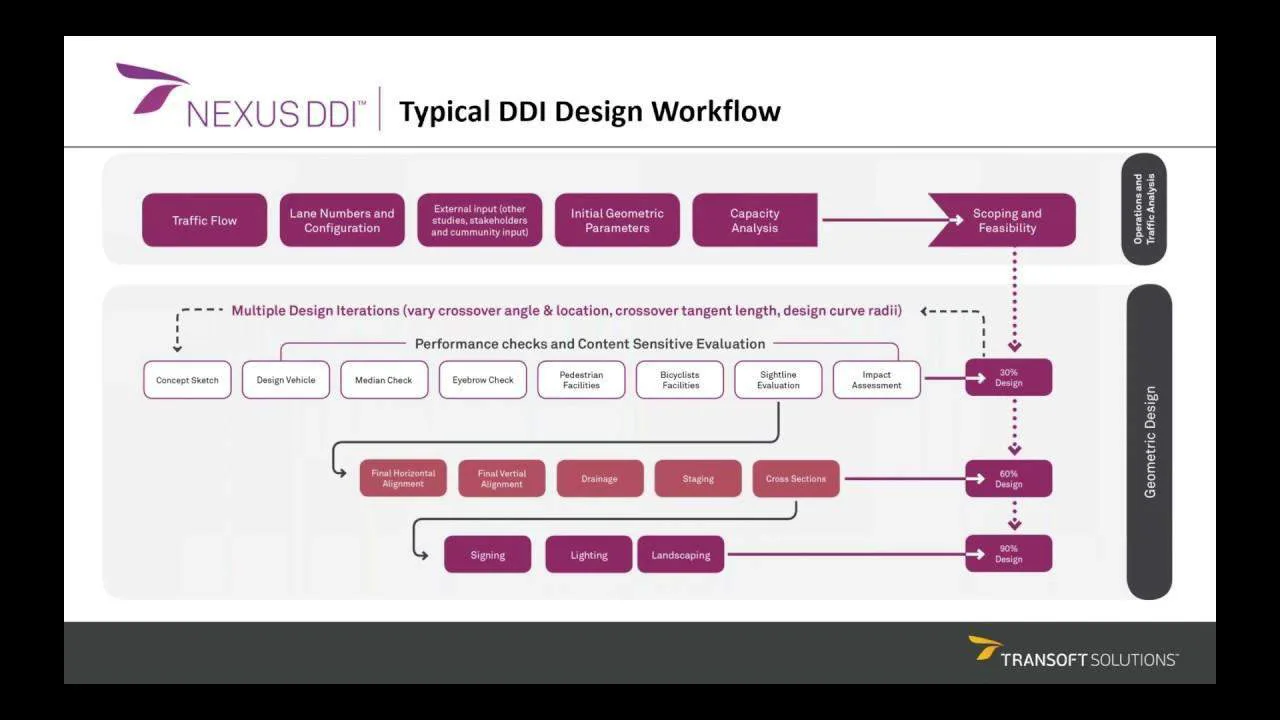This screenshot has height=720, width=1280.
Task: Click the 60% Design box
Action: [1009, 479]
